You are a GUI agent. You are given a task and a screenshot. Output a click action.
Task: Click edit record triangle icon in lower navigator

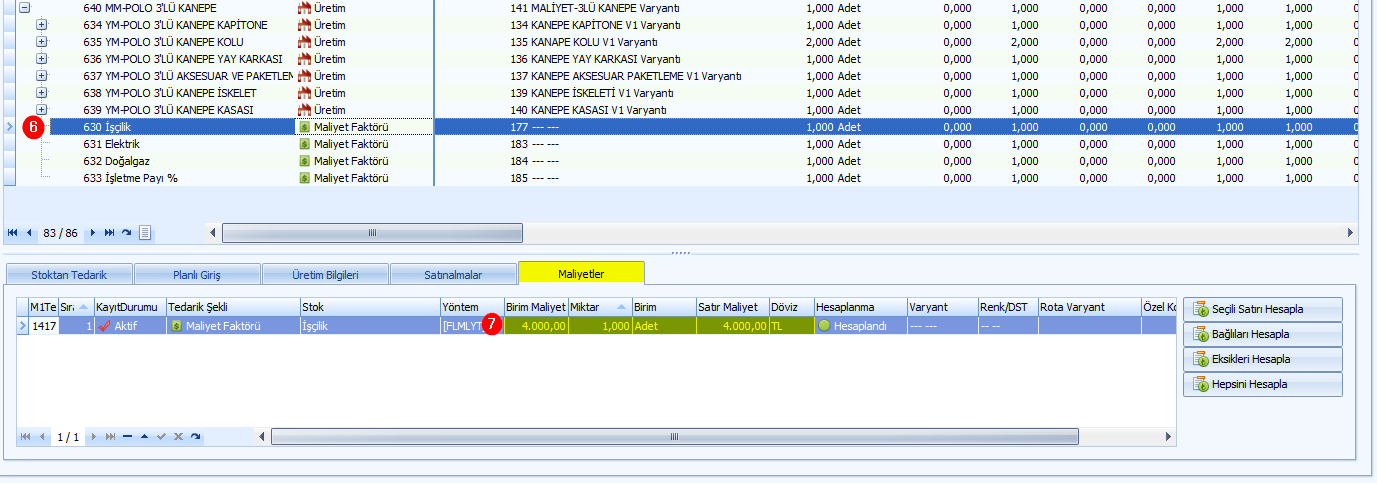click(144, 437)
